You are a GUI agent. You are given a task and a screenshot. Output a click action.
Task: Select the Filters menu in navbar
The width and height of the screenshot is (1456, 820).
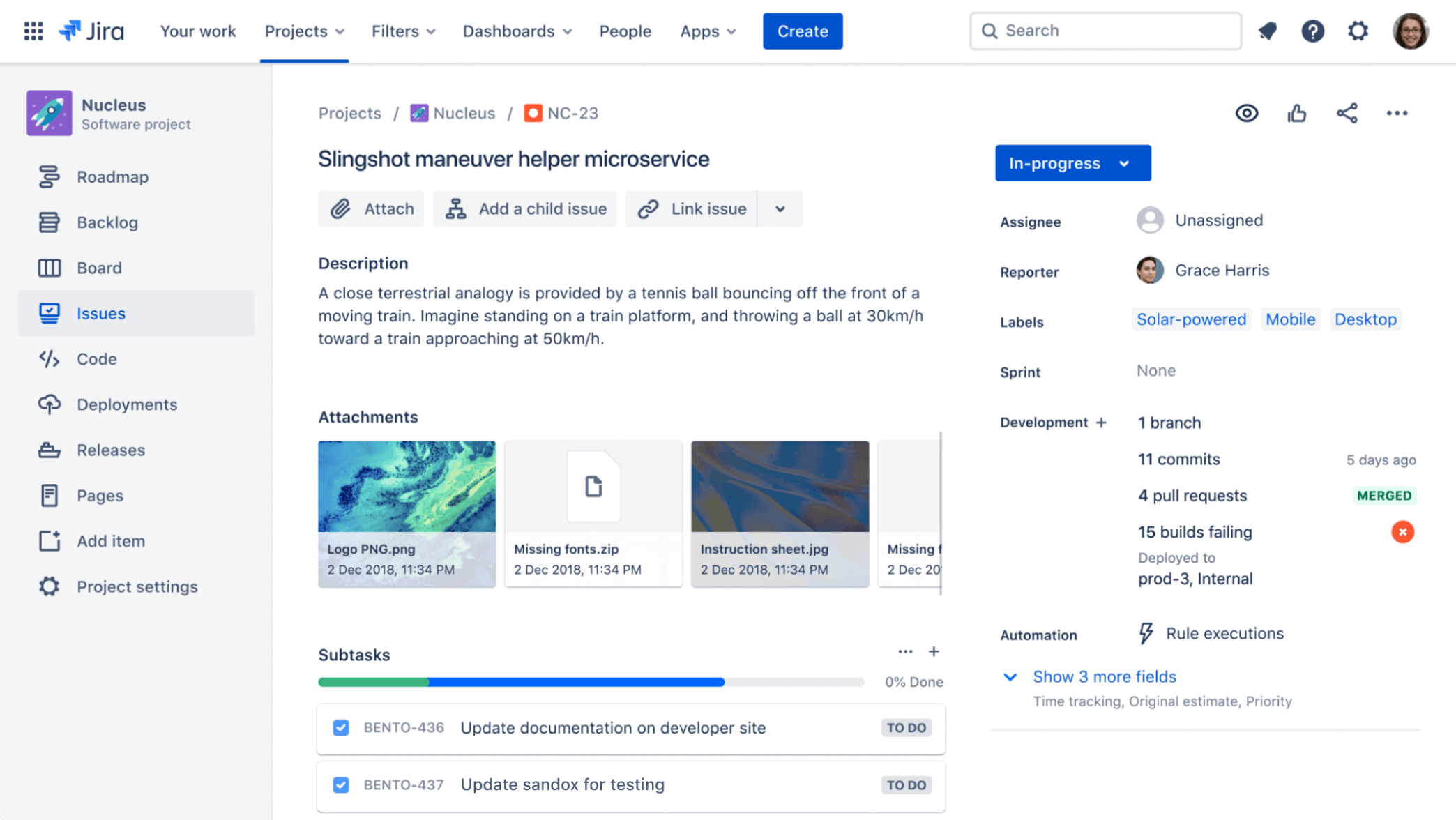tap(401, 30)
